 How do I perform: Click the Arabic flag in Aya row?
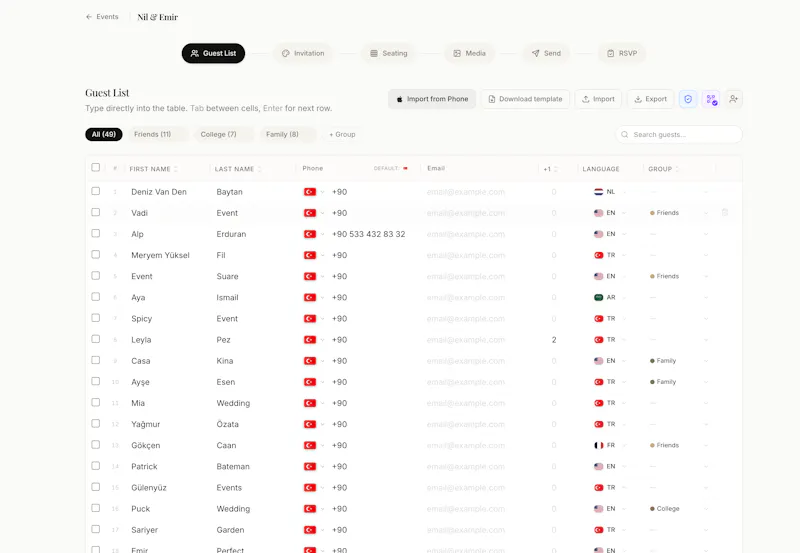pyautogui.click(x=598, y=297)
